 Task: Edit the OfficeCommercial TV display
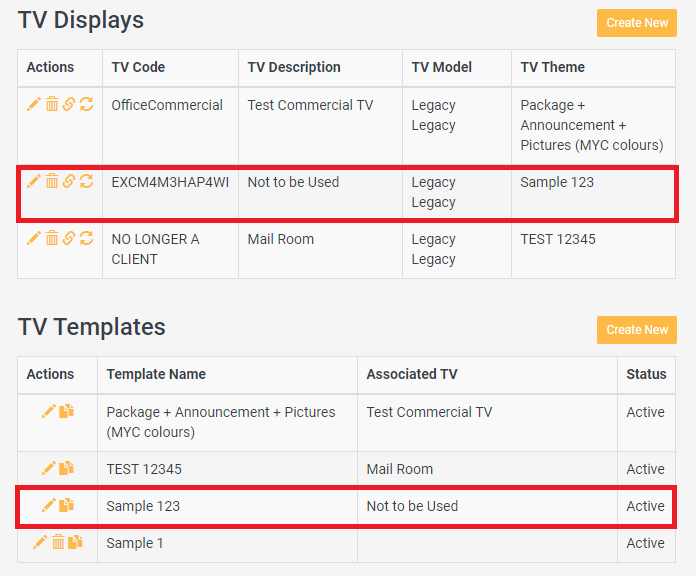pyautogui.click(x=34, y=105)
